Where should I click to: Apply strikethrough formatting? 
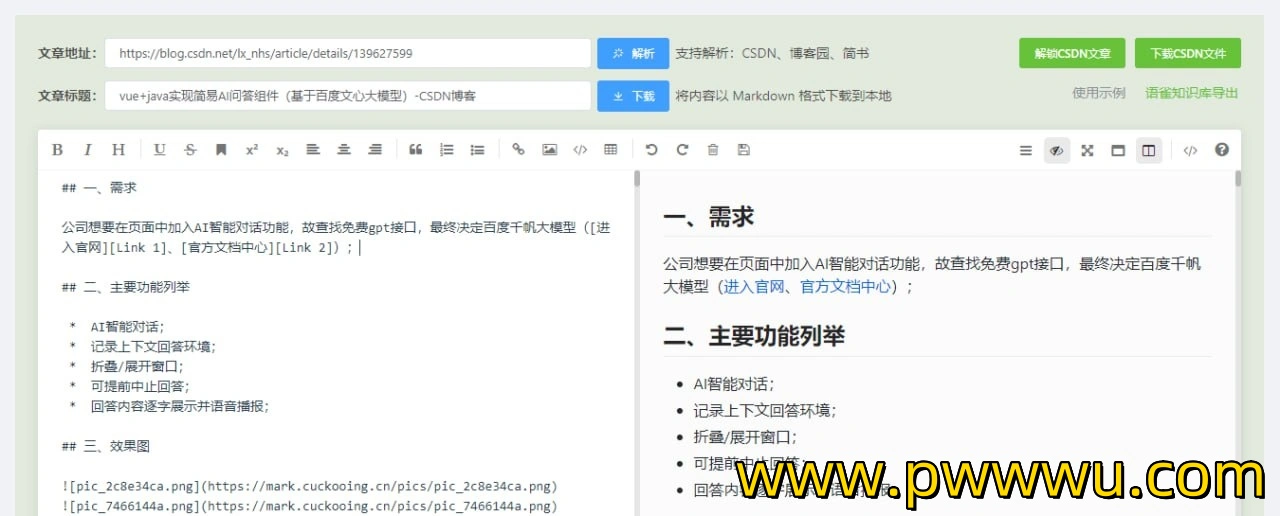click(x=190, y=150)
